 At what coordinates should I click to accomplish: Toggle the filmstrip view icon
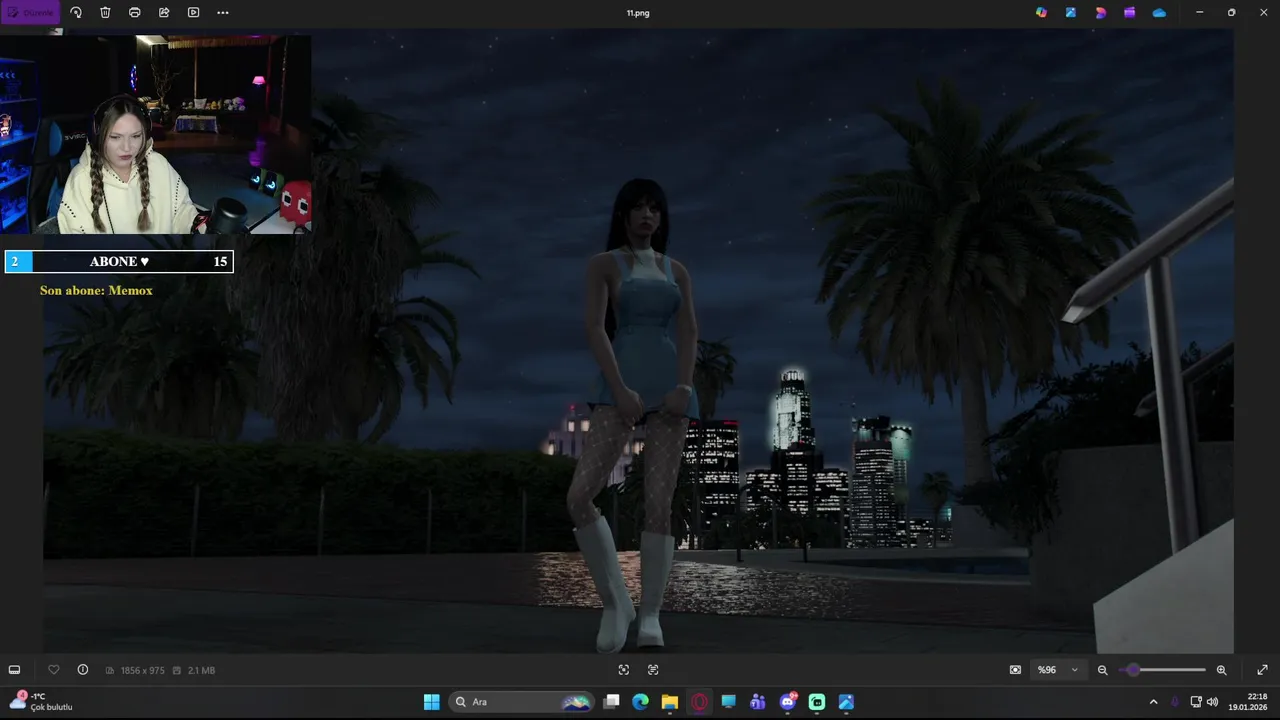click(14, 670)
